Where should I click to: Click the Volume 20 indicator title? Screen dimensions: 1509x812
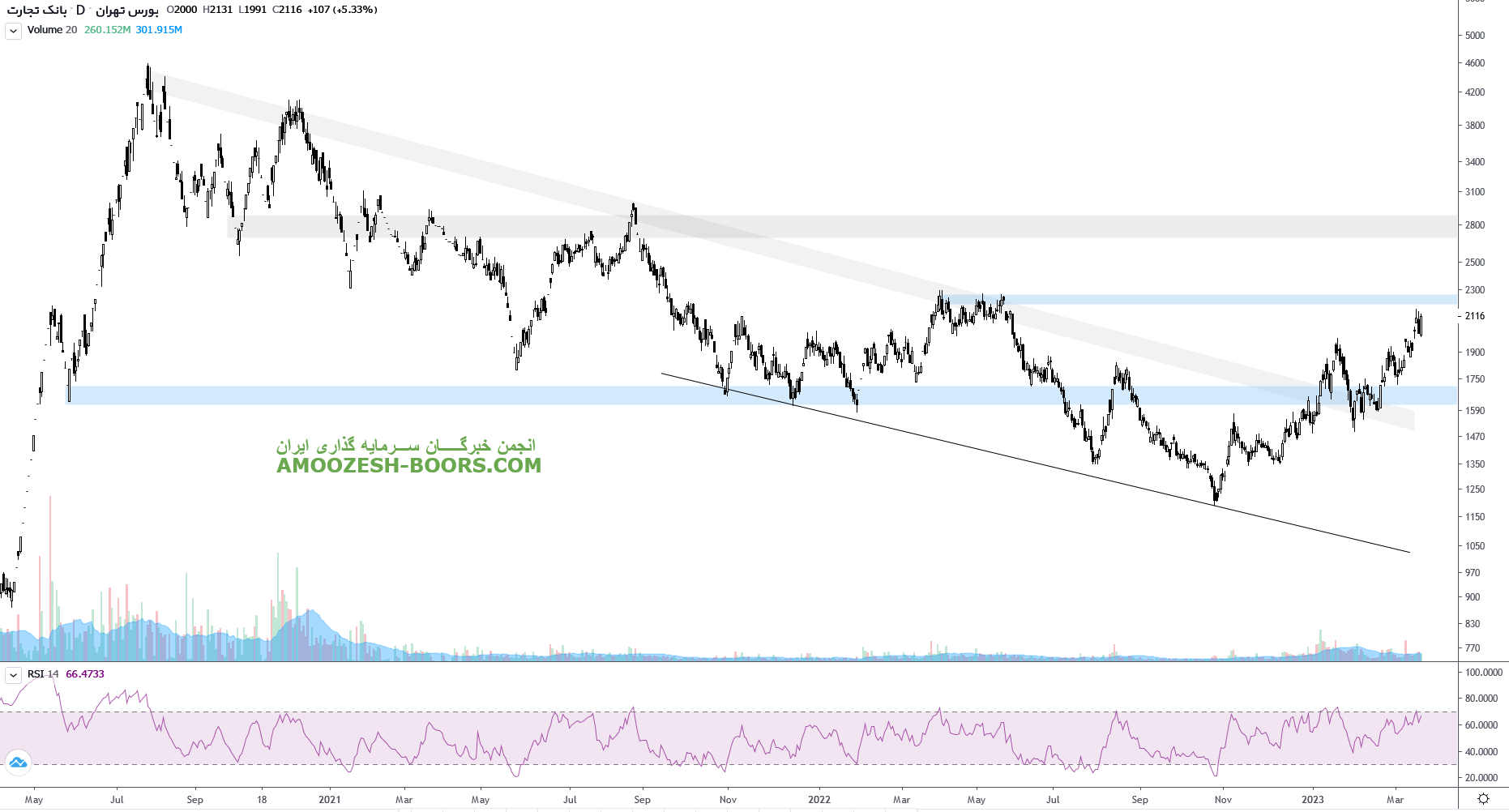tap(52, 30)
